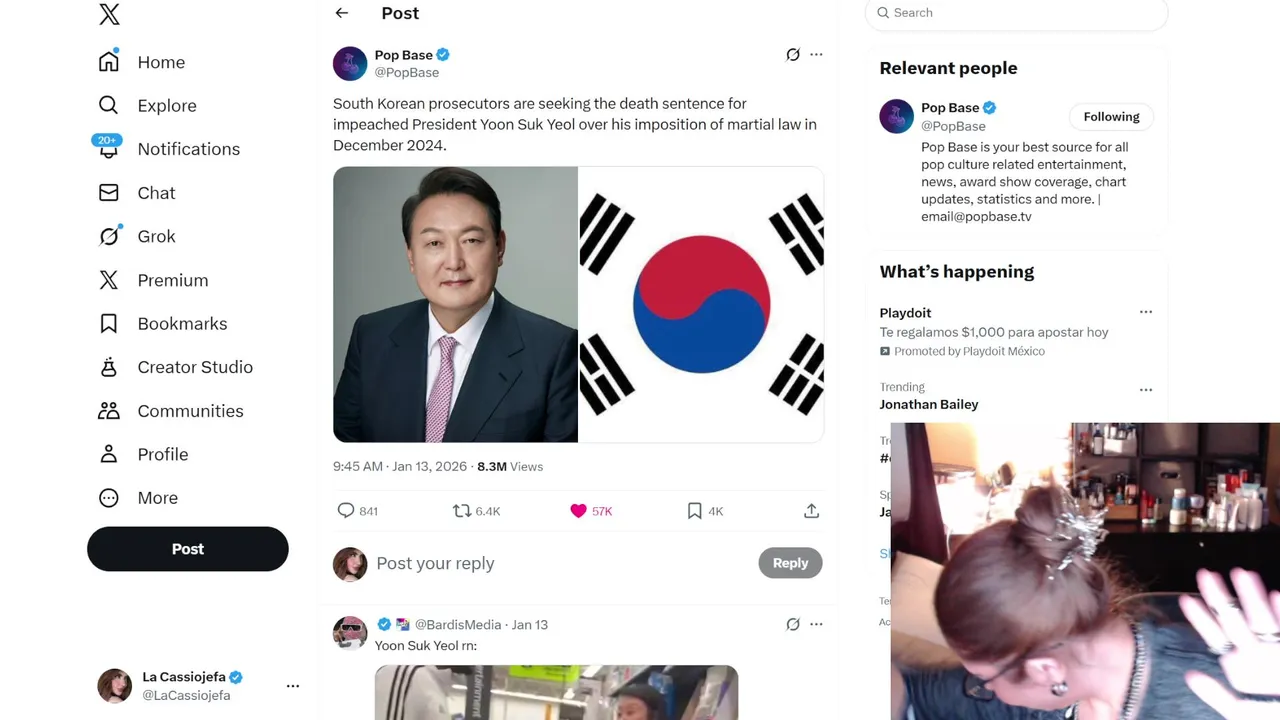Toggle Following button for Pop Base
Viewport: 1280px width, 720px height.
[x=1111, y=117]
